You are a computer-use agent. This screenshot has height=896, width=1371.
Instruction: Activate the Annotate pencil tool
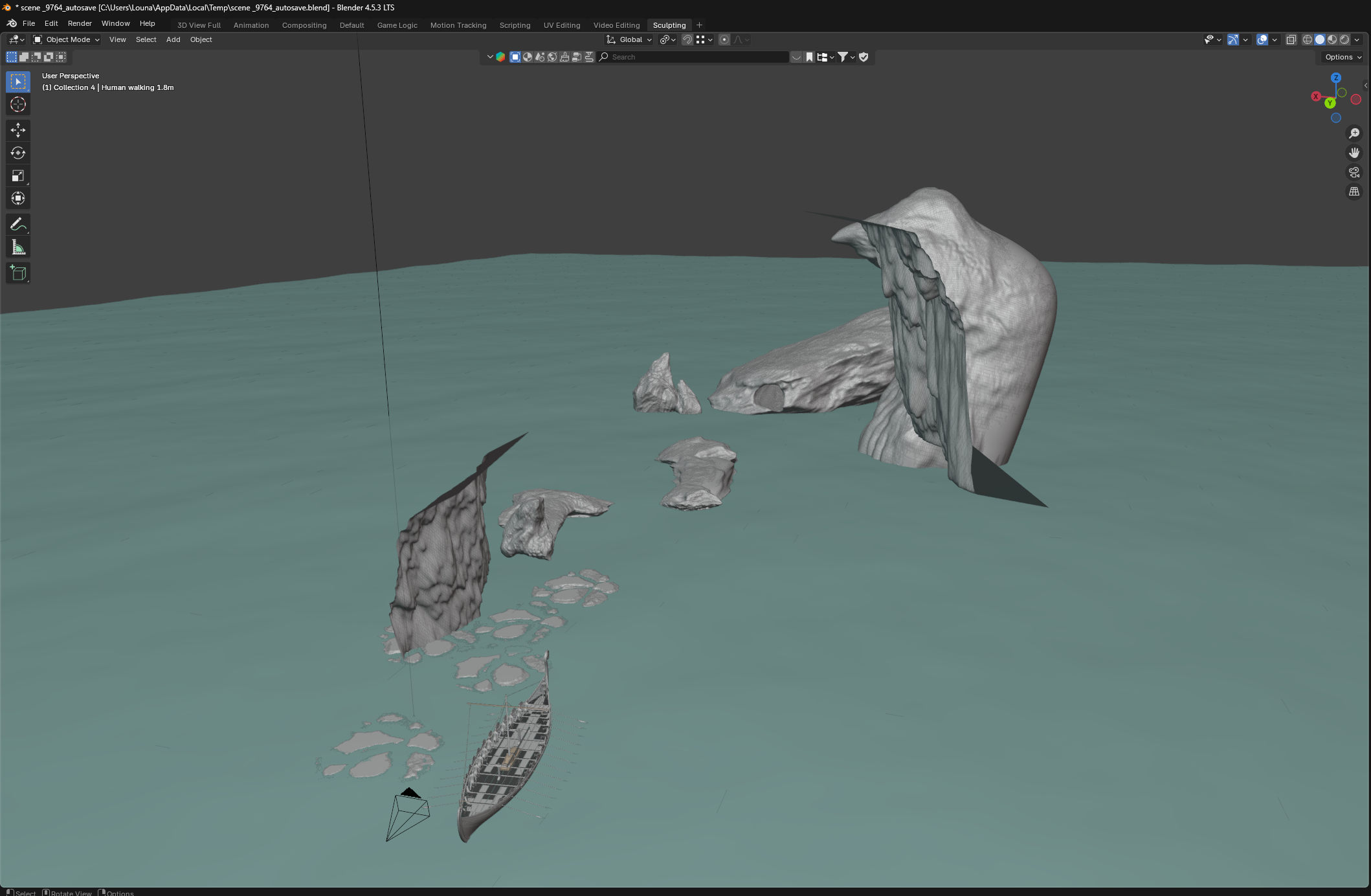[x=18, y=224]
